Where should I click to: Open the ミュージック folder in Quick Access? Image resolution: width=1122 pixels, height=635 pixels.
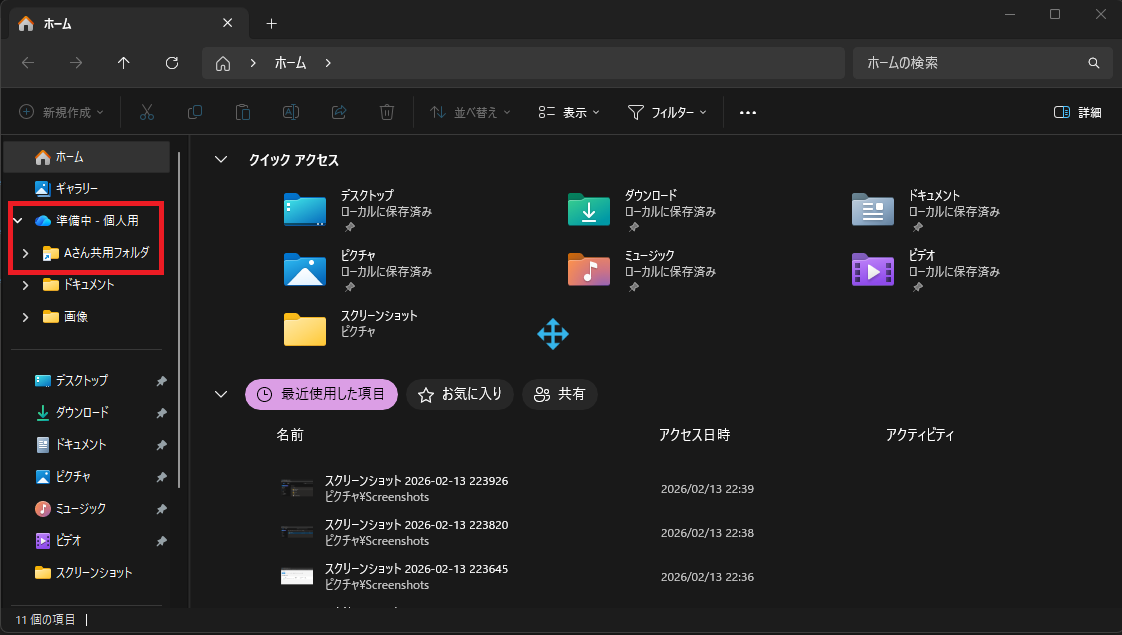[x=589, y=270]
